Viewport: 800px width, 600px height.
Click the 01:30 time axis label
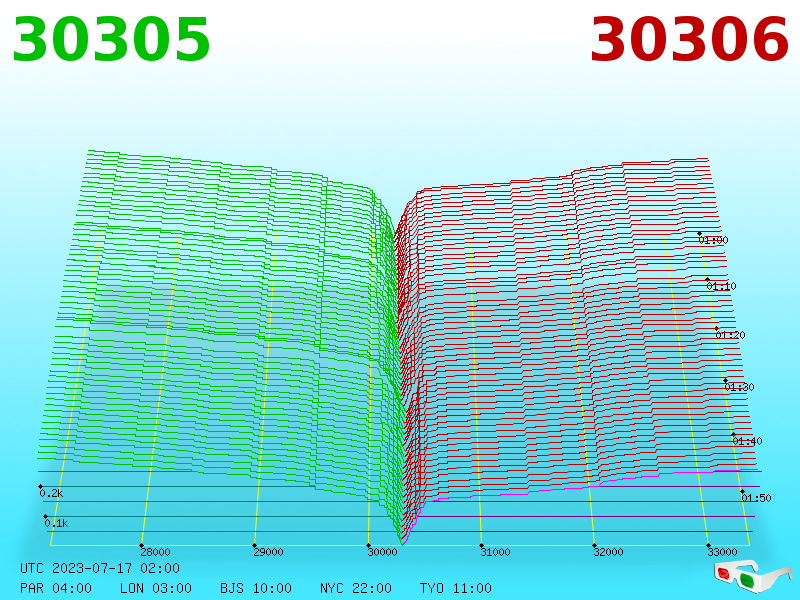pyautogui.click(x=739, y=387)
